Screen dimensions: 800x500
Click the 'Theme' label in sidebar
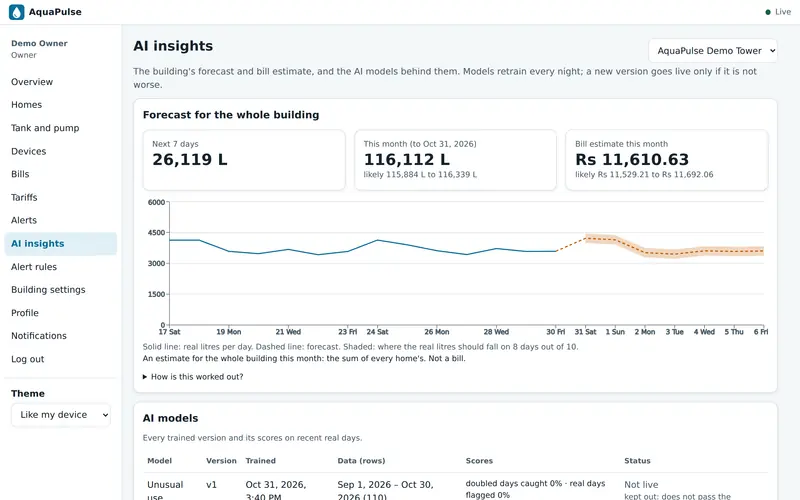tap(28, 393)
